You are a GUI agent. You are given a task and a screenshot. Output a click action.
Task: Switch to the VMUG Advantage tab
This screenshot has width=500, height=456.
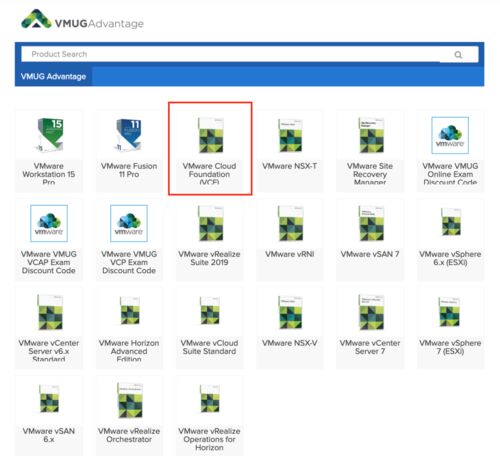click(53, 76)
